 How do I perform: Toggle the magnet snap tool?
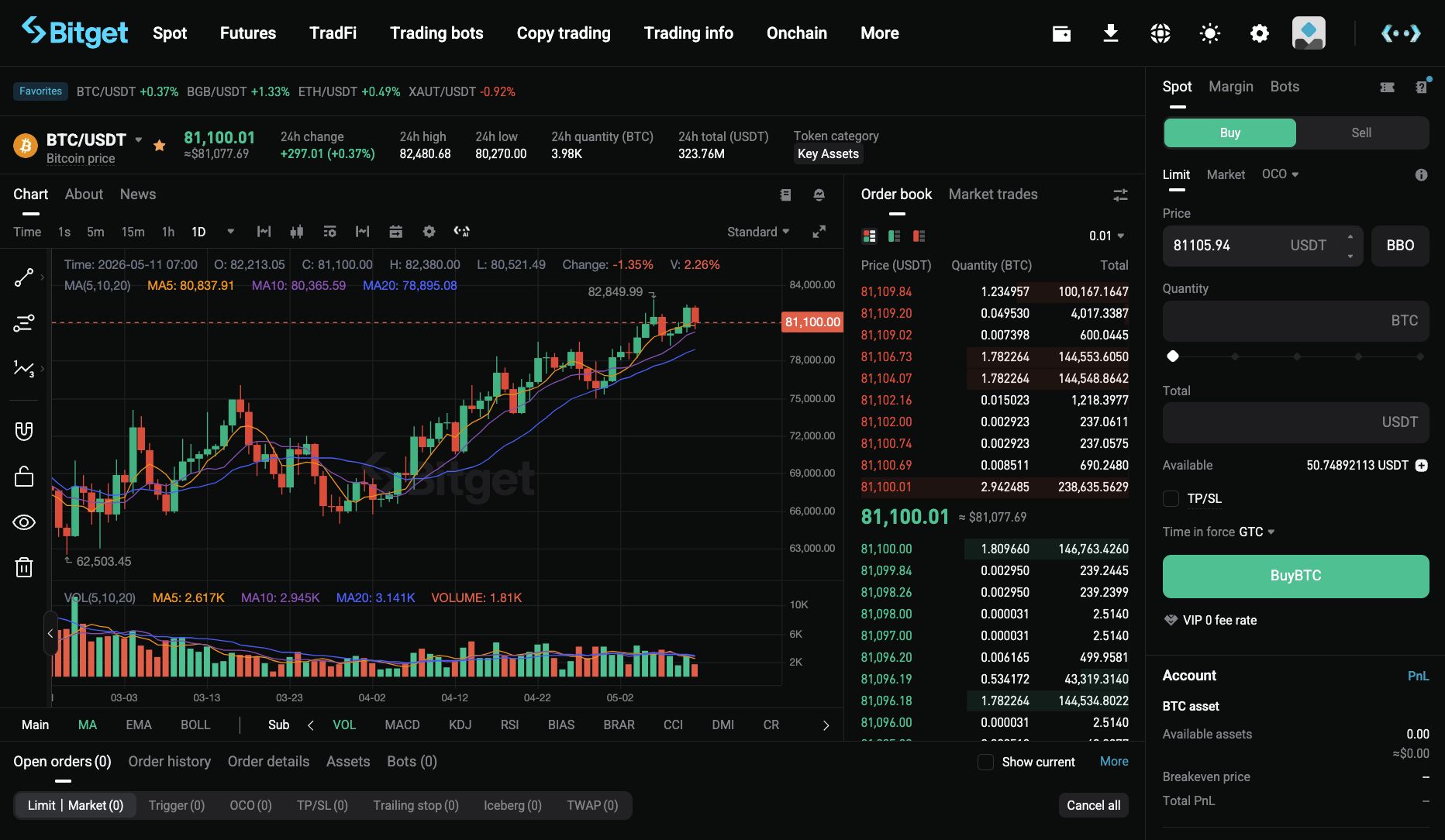pyautogui.click(x=24, y=431)
